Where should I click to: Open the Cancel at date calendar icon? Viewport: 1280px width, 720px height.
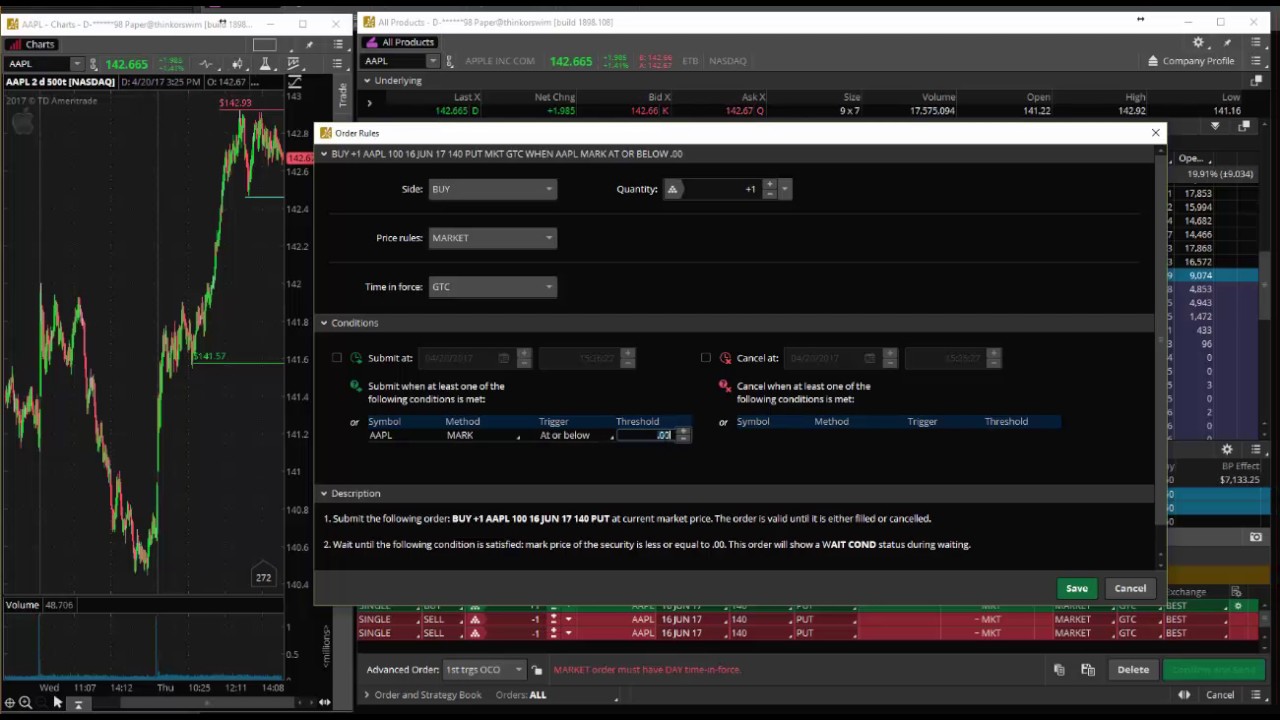(x=869, y=358)
